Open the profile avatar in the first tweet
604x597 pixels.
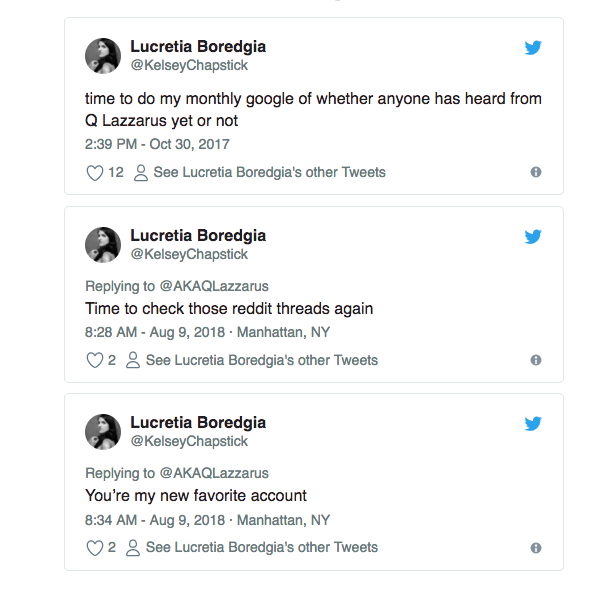click(x=103, y=56)
